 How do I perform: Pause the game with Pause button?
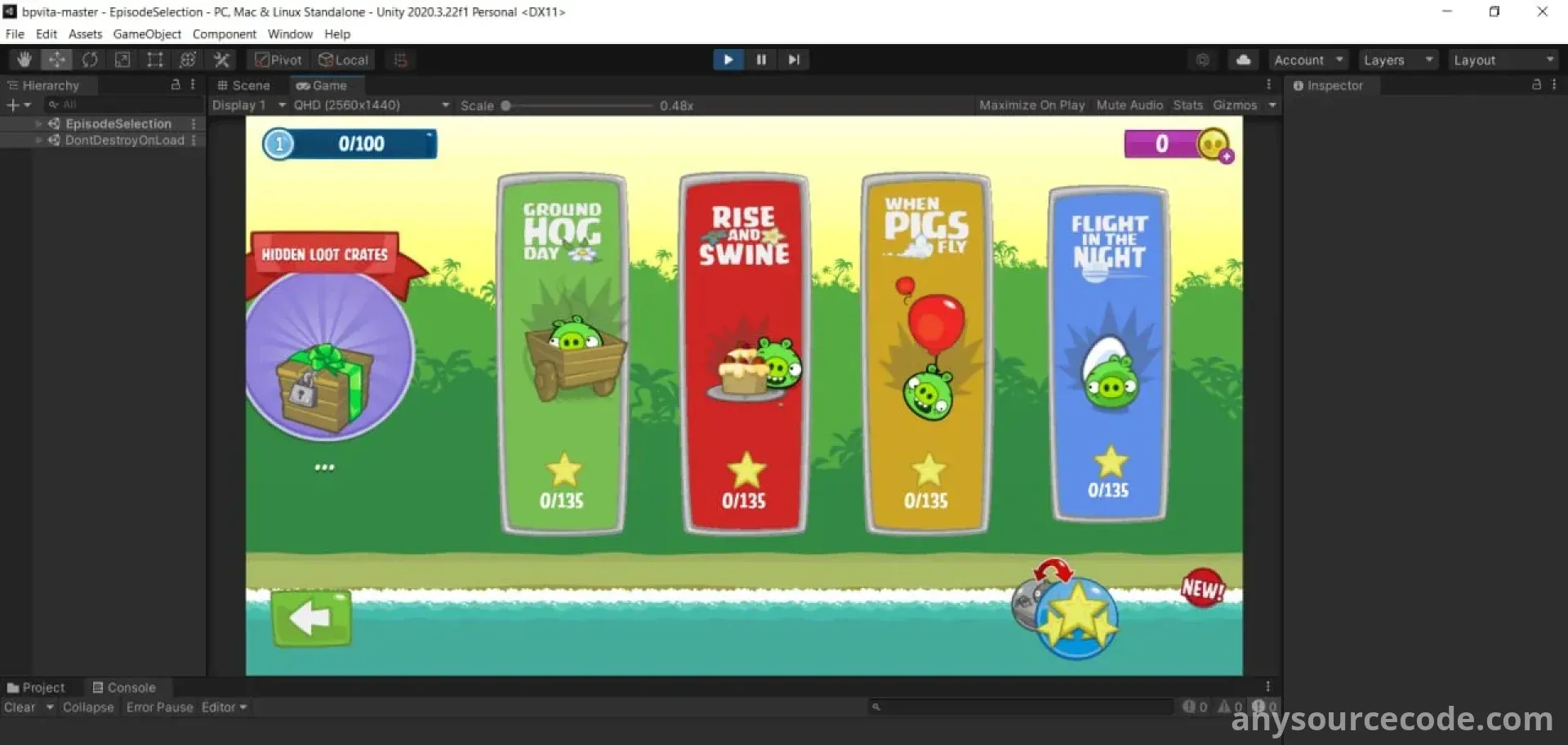coord(761,60)
